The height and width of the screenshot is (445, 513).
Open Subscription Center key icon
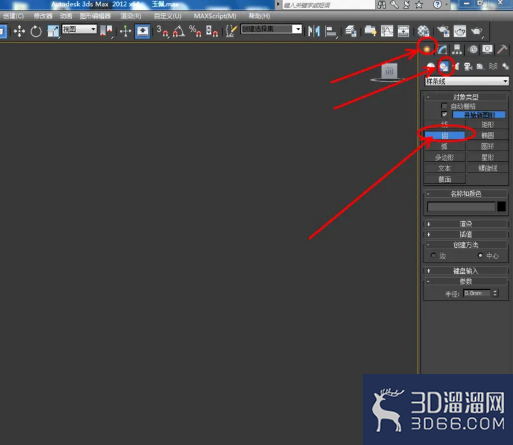pos(394,5)
